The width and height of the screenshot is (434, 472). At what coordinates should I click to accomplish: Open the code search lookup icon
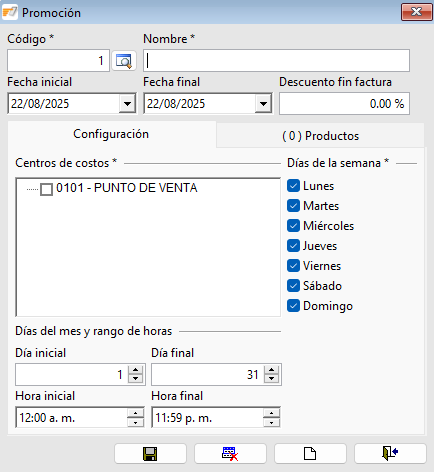(124, 61)
